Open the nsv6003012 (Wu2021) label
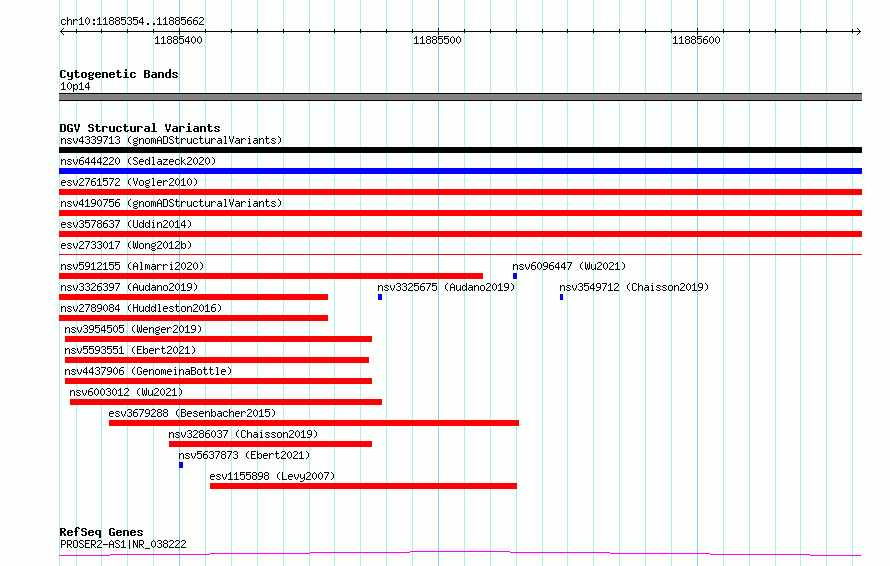Viewport: 890px width, 566px height. click(126, 392)
